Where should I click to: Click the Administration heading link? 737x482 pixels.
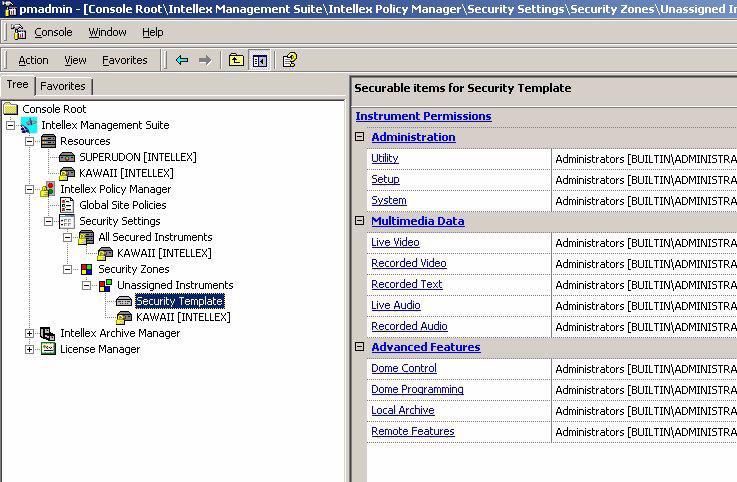coord(413,137)
